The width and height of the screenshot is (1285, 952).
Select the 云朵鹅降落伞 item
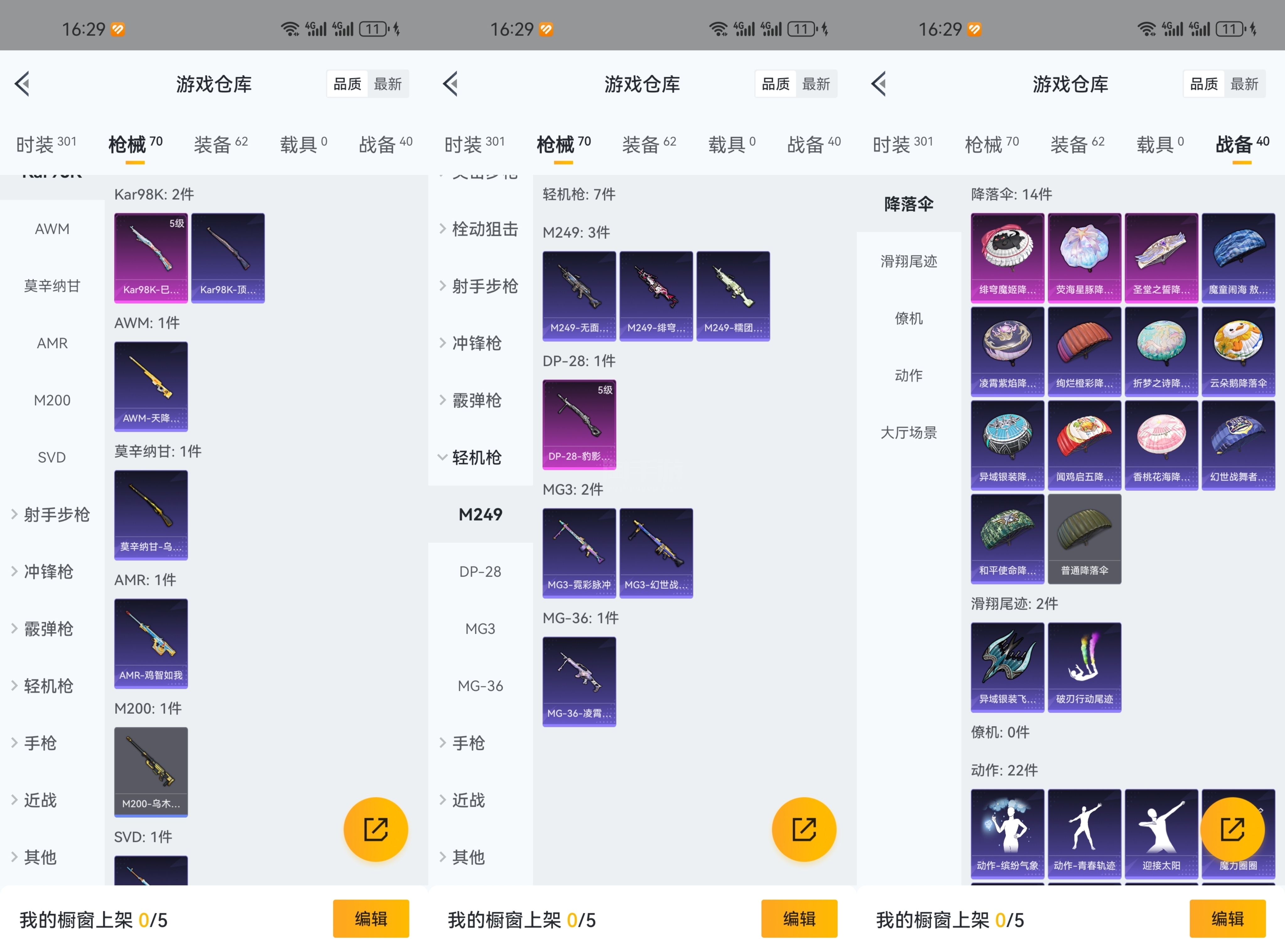coord(1238,351)
